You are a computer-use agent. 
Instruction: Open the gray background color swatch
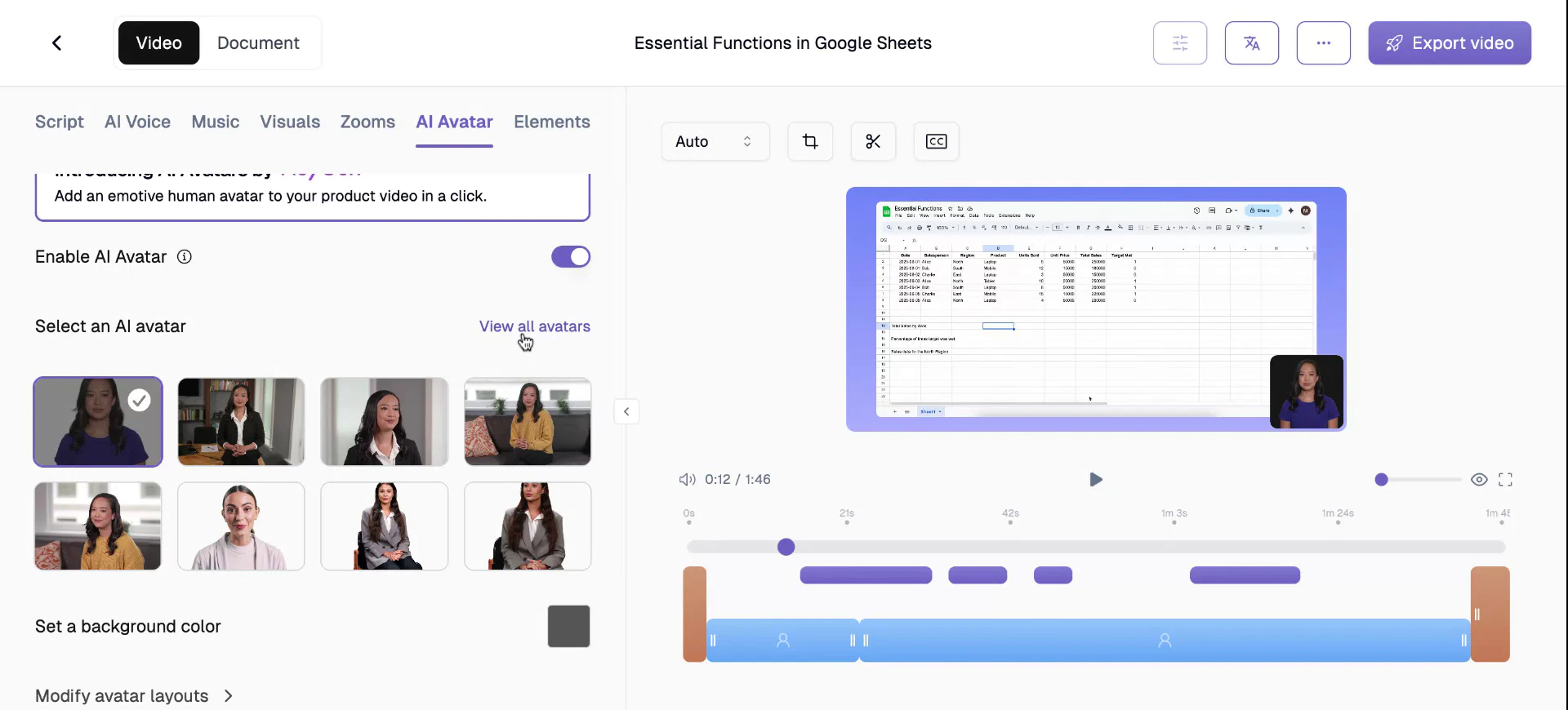[x=569, y=626]
